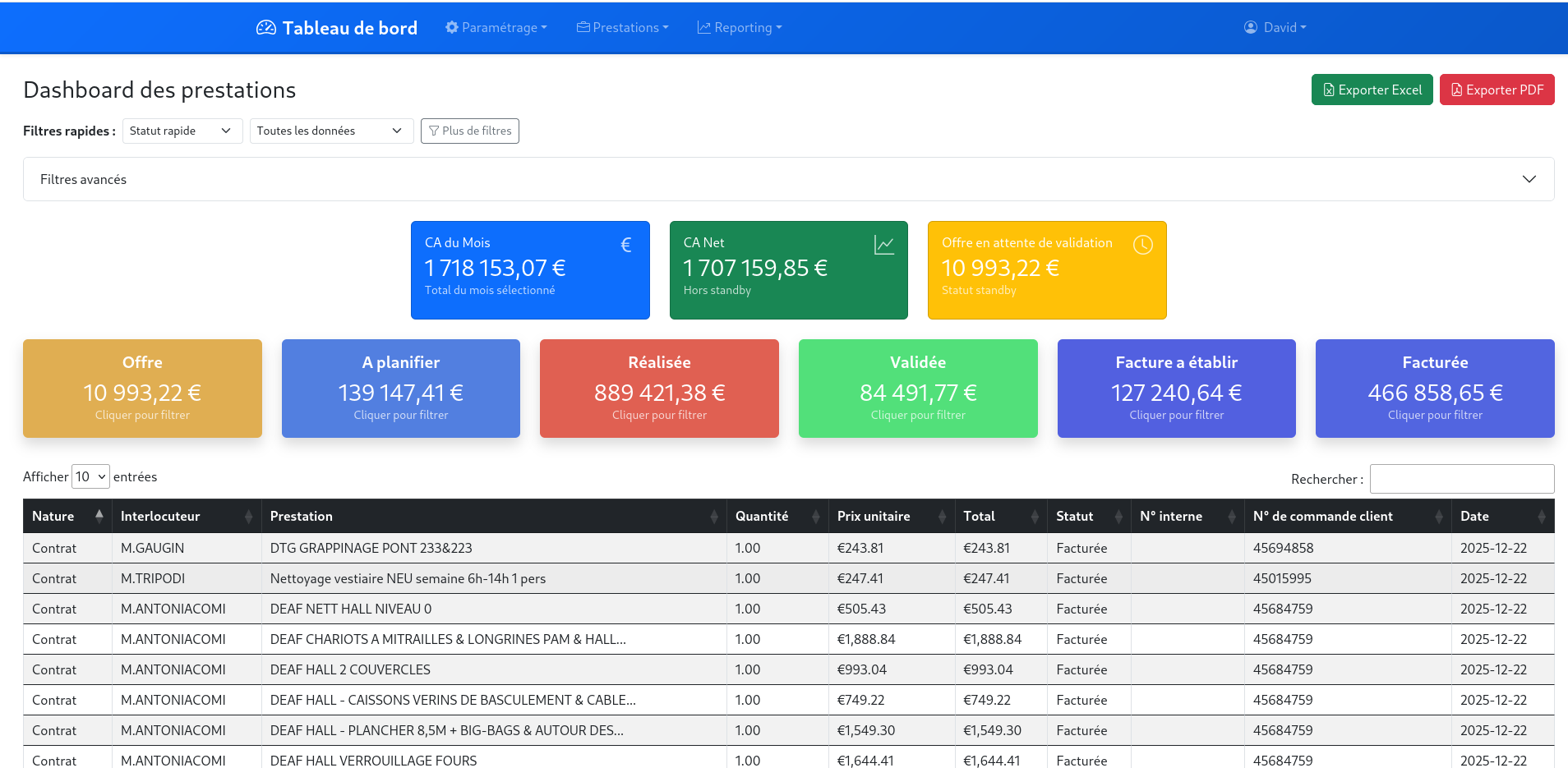Click total value €1,888.84

(x=992, y=639)
